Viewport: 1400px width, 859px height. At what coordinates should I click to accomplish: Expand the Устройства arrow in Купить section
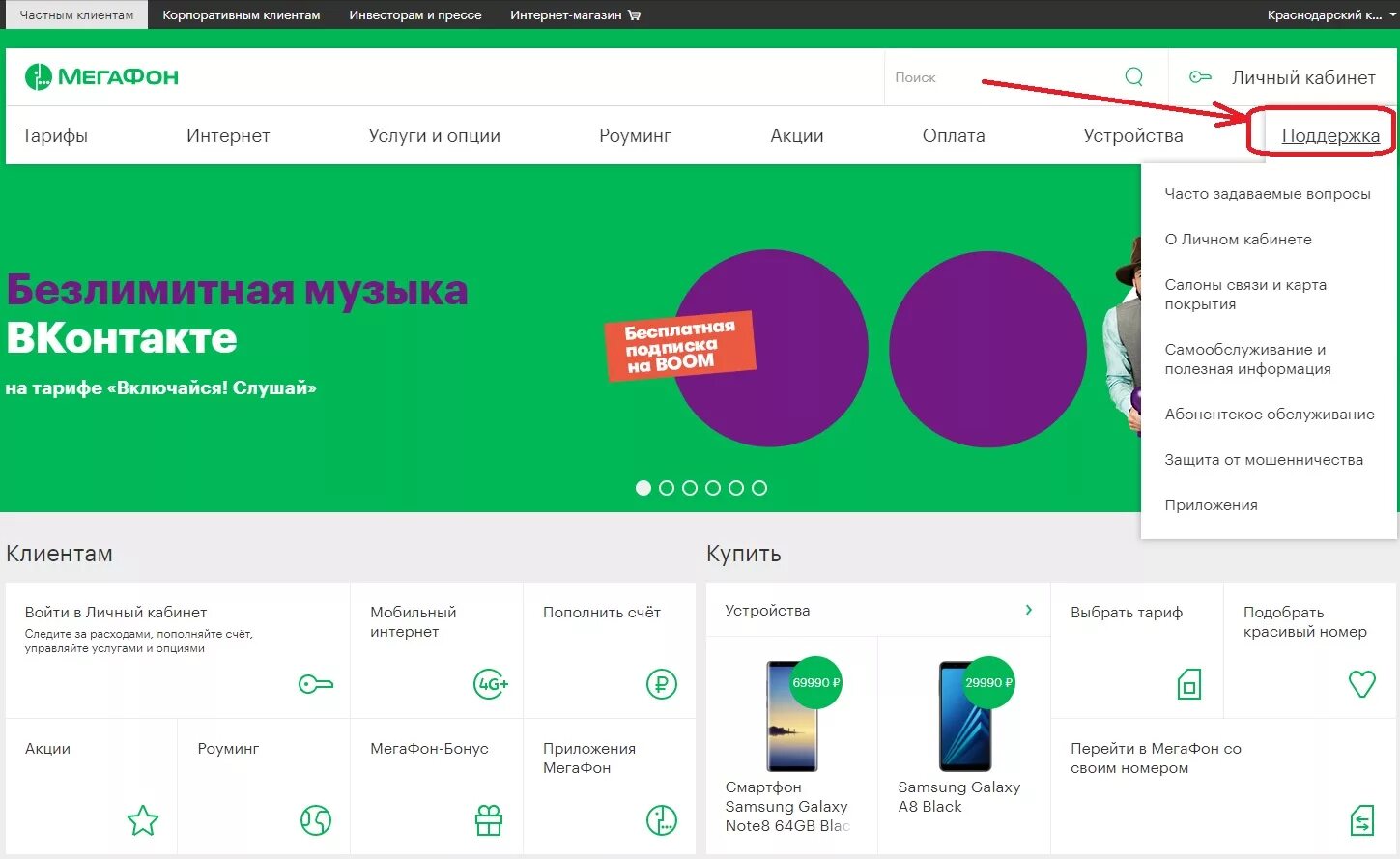[1028, 610]
